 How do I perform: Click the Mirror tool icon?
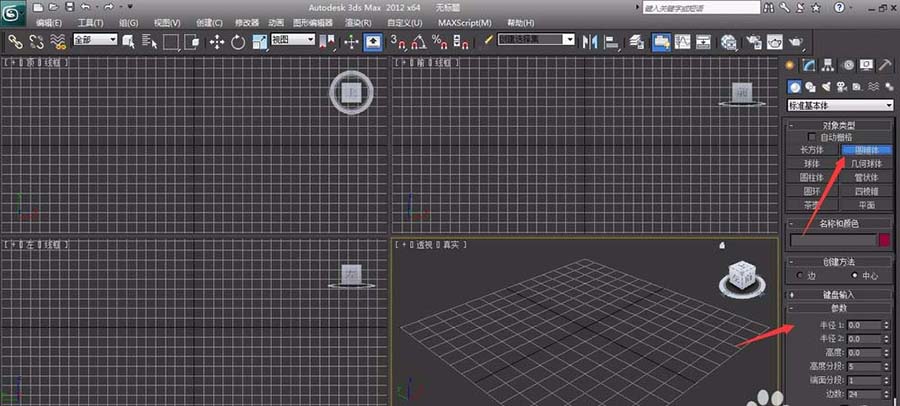pos(589,41)
